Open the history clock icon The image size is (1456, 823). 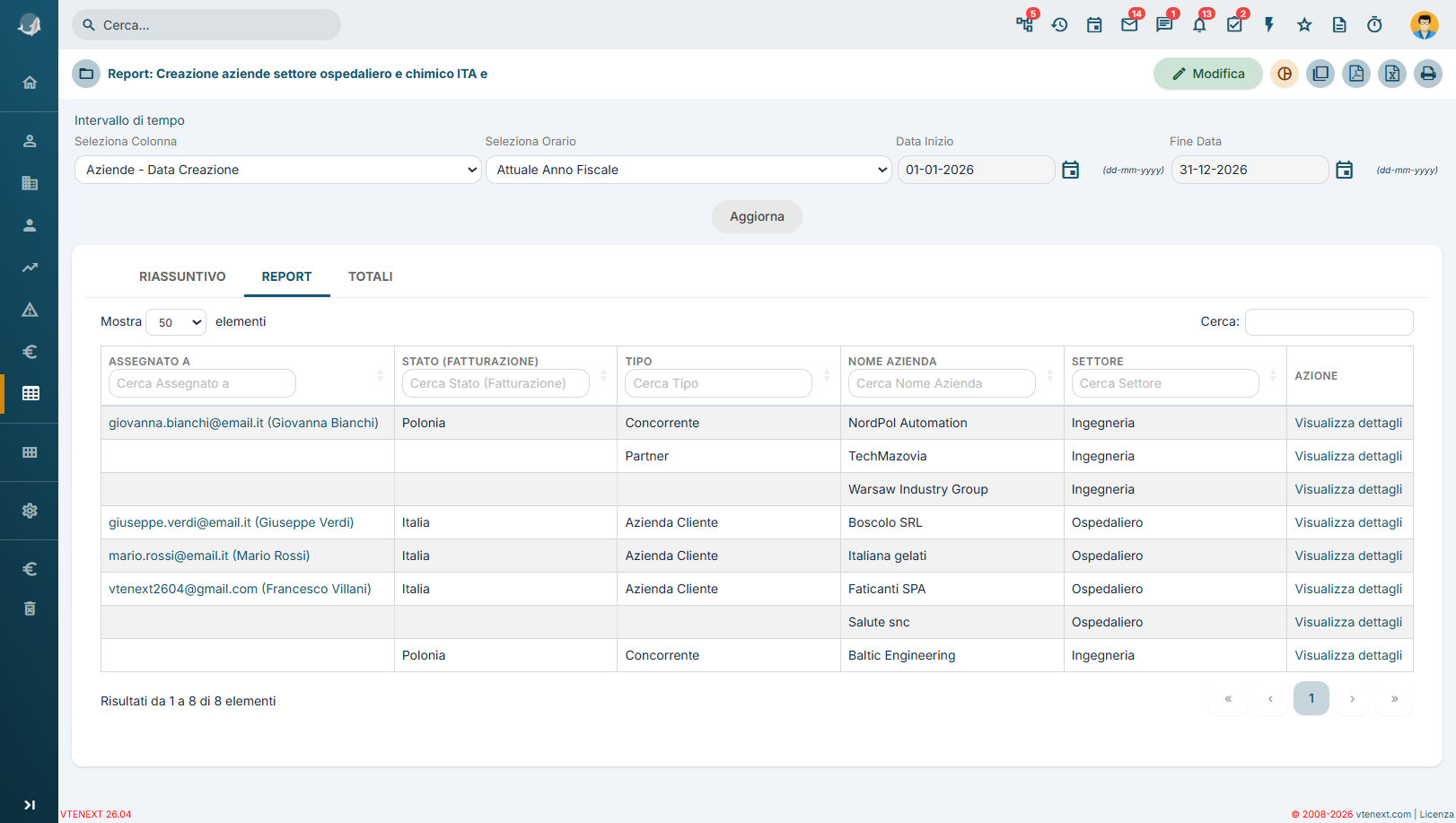1059,24
